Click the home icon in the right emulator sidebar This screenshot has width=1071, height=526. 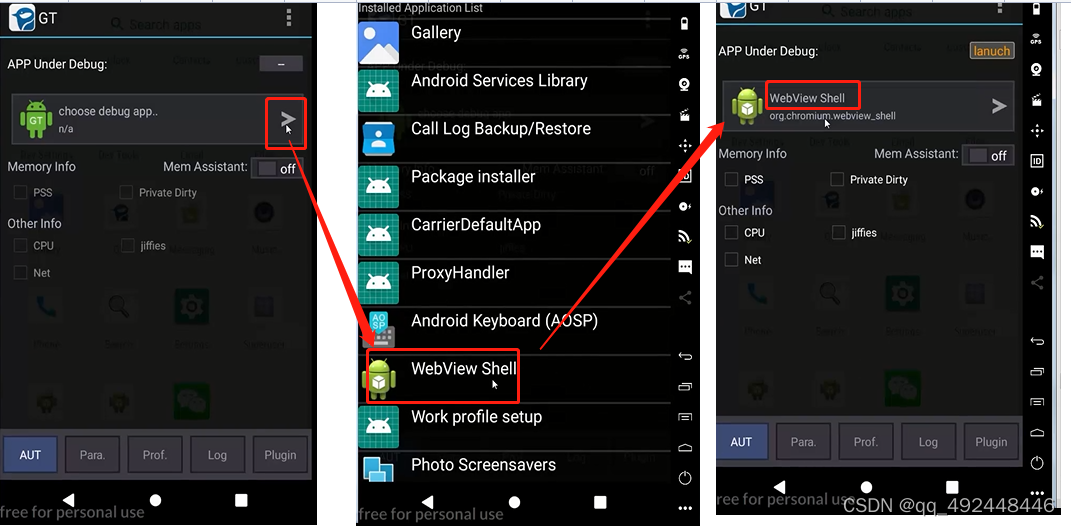[x=1037, y=432]
